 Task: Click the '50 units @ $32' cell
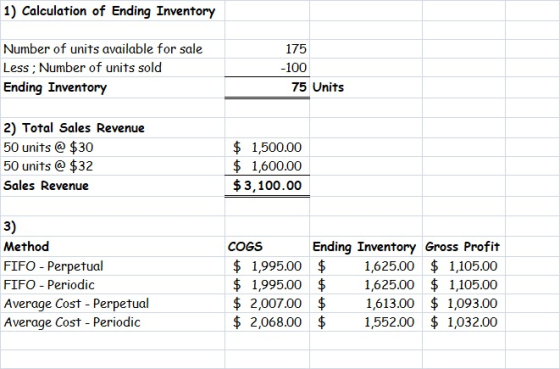point(112,166)
